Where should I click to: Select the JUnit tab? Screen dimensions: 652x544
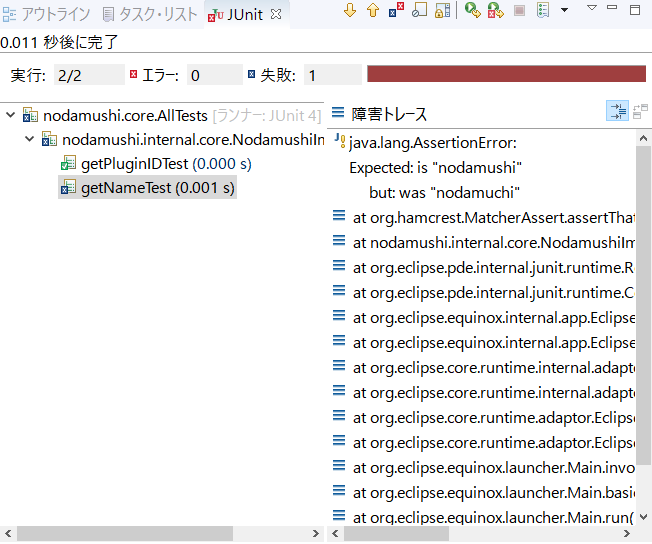pos(245,15)
